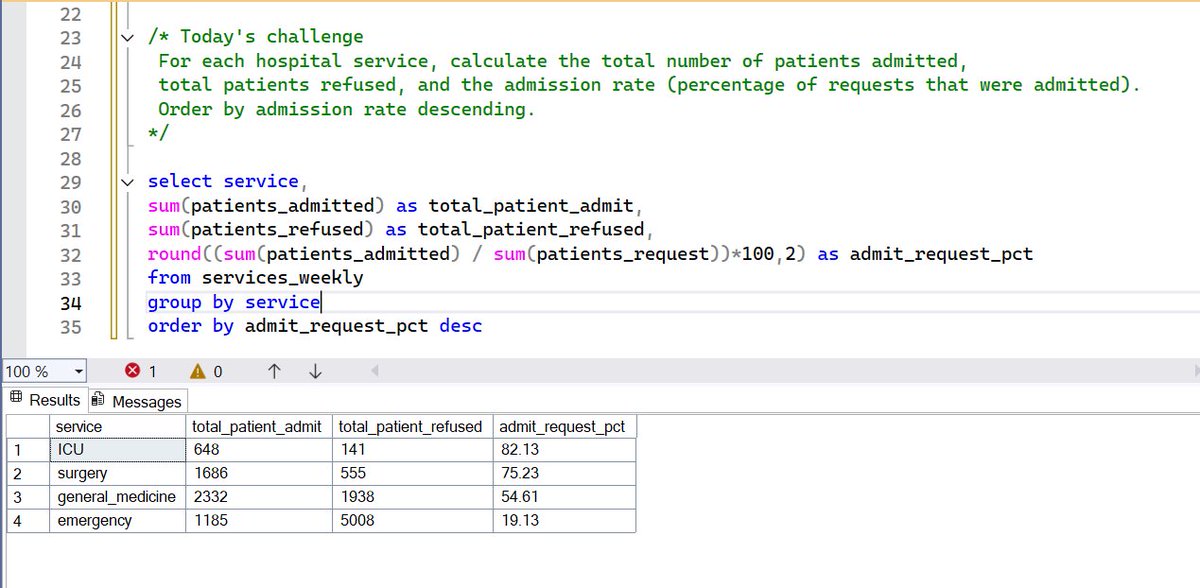Click the yellow warning count indicator

click(x=206, y=371)
